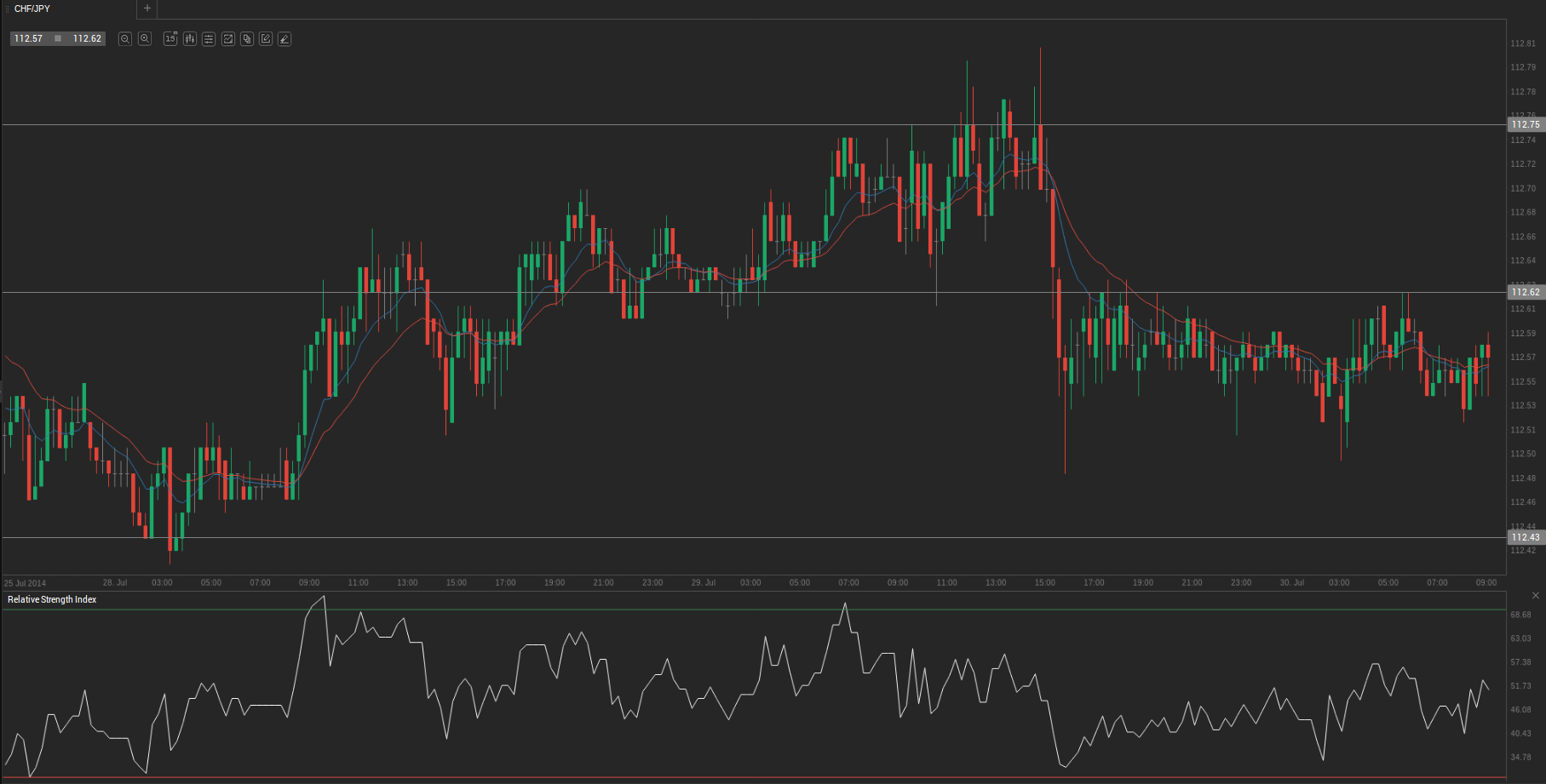The image size is (1546, 784).
Task: Close the Relative Strength Index panel
Action: tap(1536, 595)
